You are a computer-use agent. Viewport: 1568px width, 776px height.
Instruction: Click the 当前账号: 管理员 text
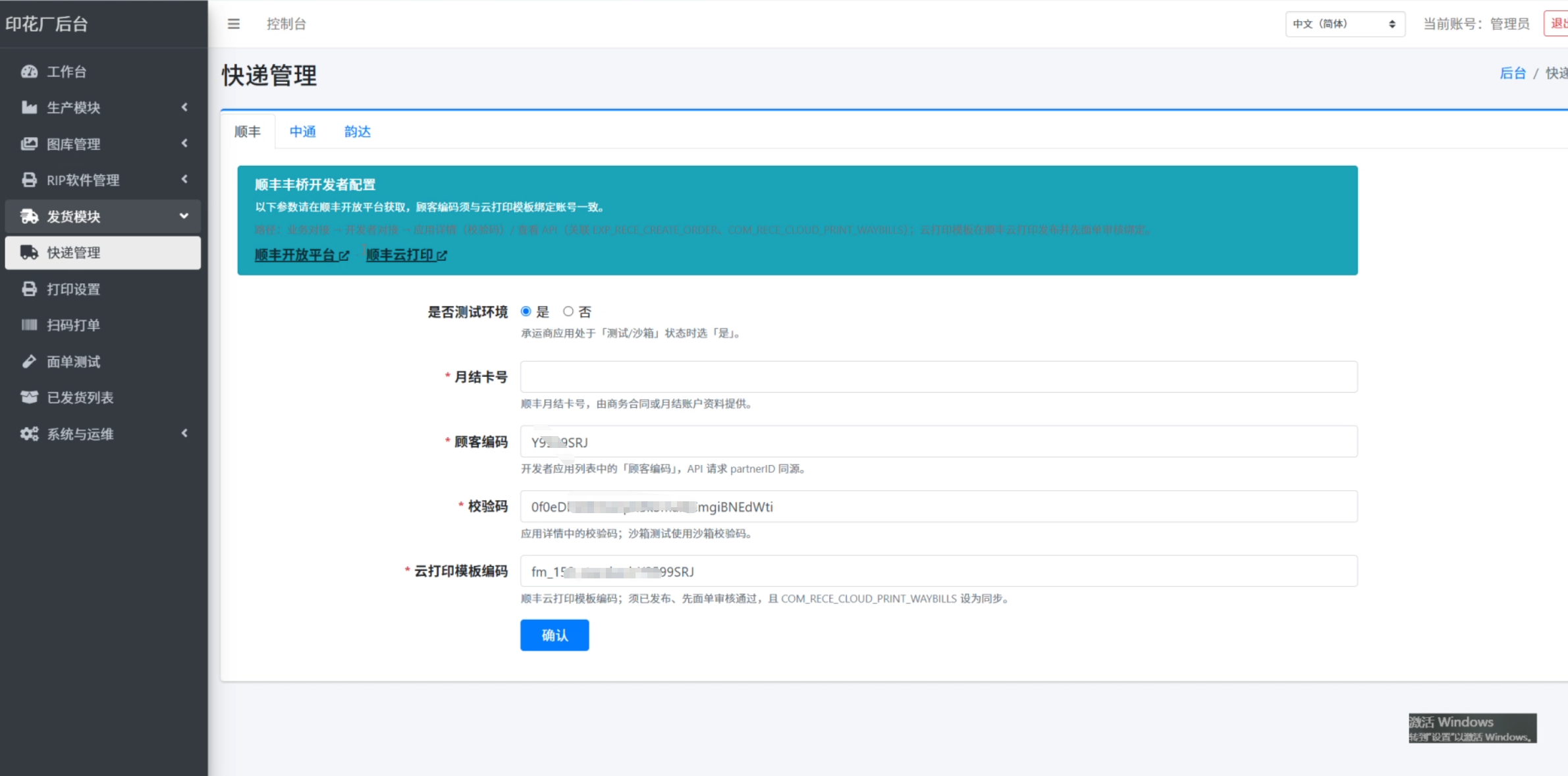pyautogui.click(x=1476, y=24)
